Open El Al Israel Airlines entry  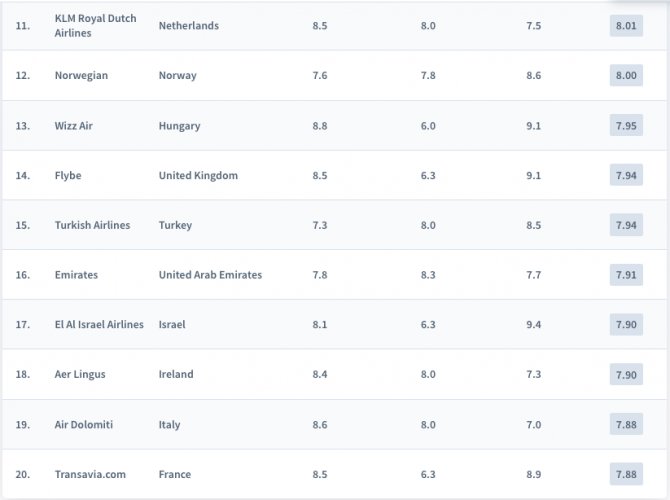click(x=99, y=325)
